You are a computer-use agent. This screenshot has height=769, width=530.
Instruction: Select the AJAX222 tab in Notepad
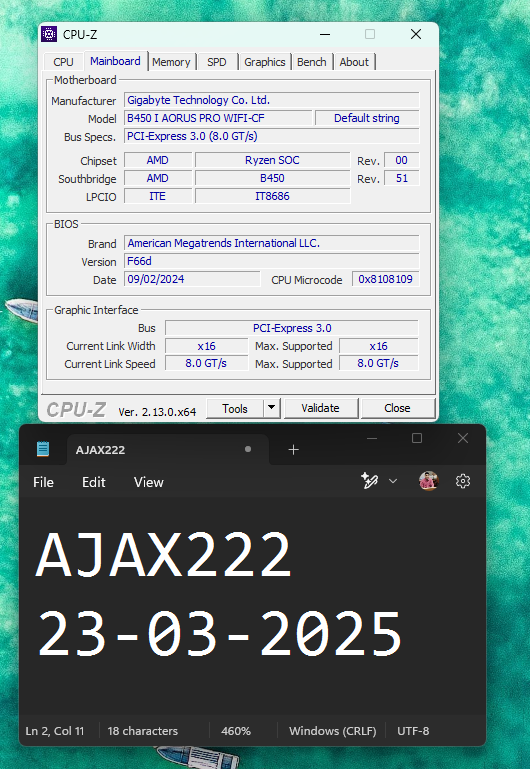coord(168,450)
